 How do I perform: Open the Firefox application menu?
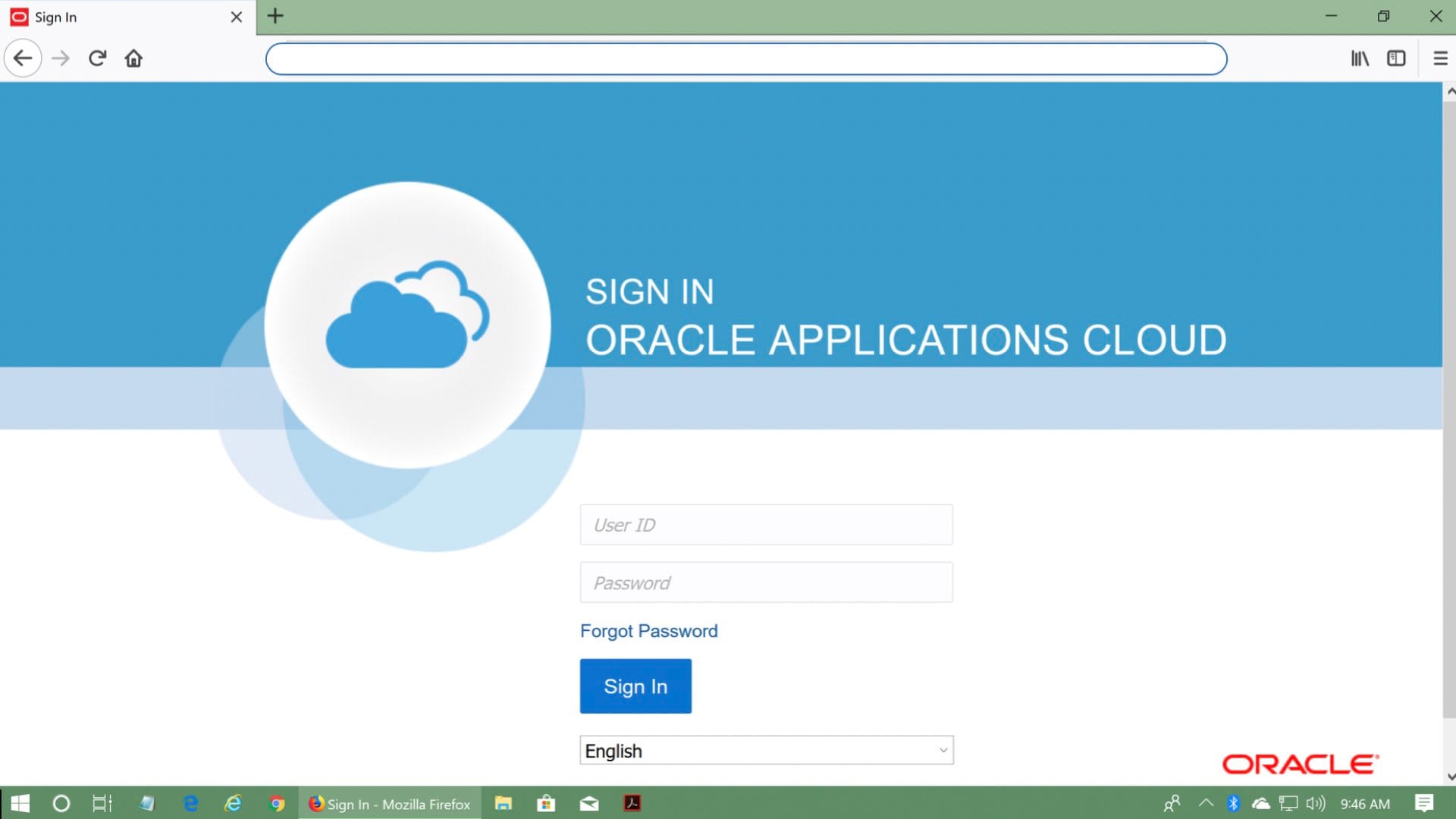[x=1439, y=58]
